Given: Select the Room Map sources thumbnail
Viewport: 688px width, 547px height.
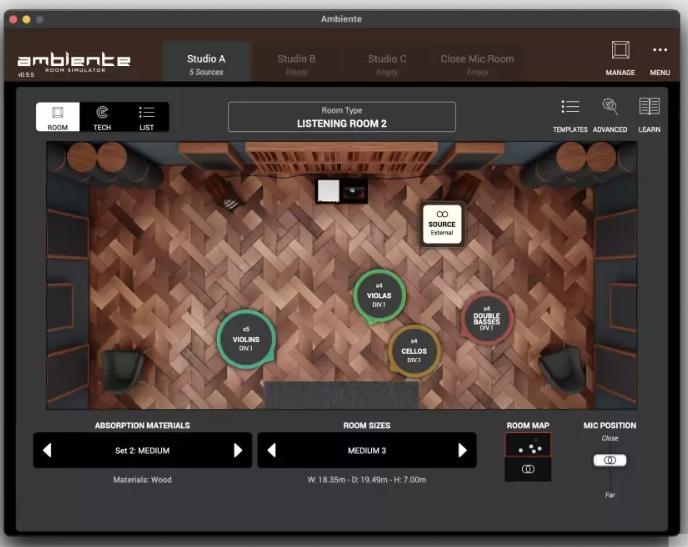Looking at the screenshot, I should click(528, 445).
